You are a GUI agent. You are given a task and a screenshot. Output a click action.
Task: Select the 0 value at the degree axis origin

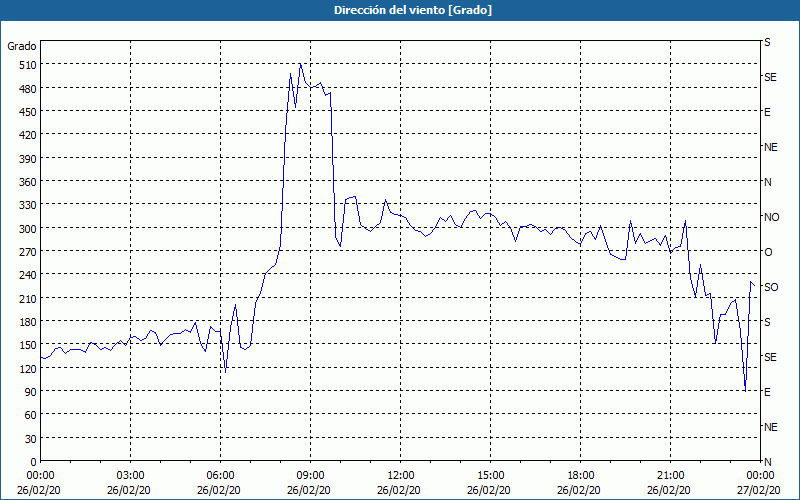(x=34, y=462)
